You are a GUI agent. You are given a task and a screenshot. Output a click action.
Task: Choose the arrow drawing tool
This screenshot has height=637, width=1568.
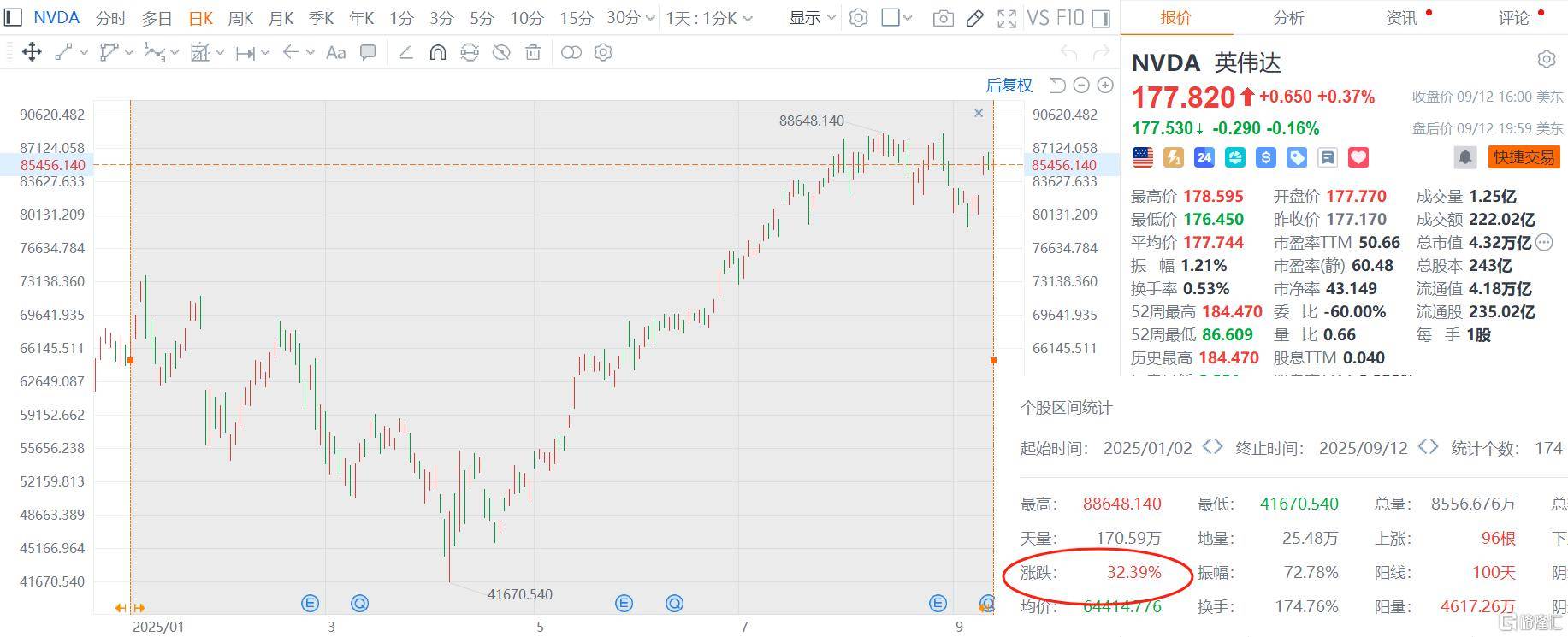pos(291,53)
